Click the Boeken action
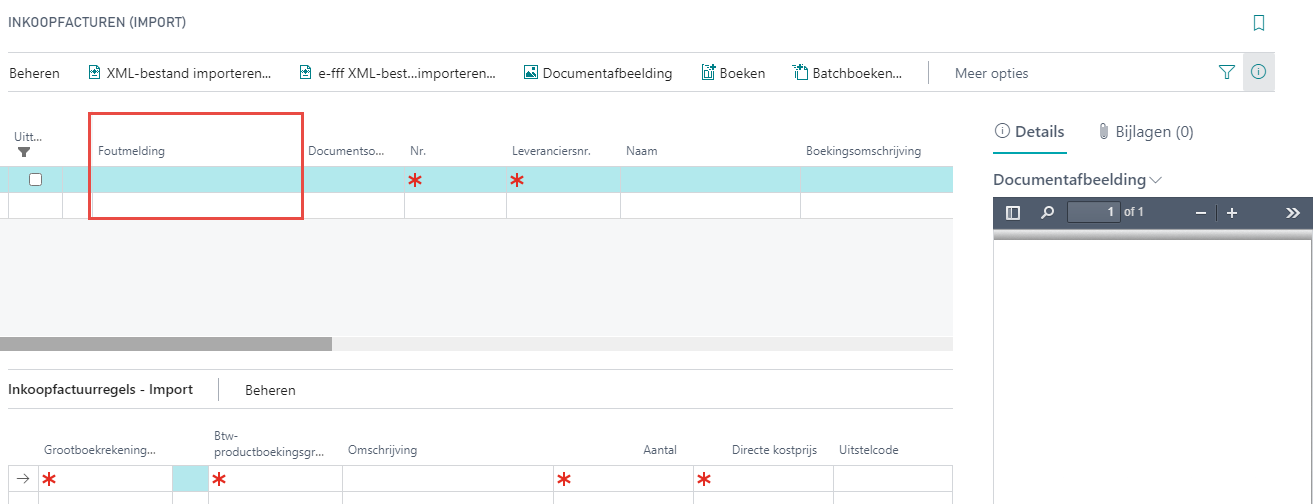Image resolution: width=1316 pixels, height=504 pixels. pyautogui.click(x=733, y=73)
